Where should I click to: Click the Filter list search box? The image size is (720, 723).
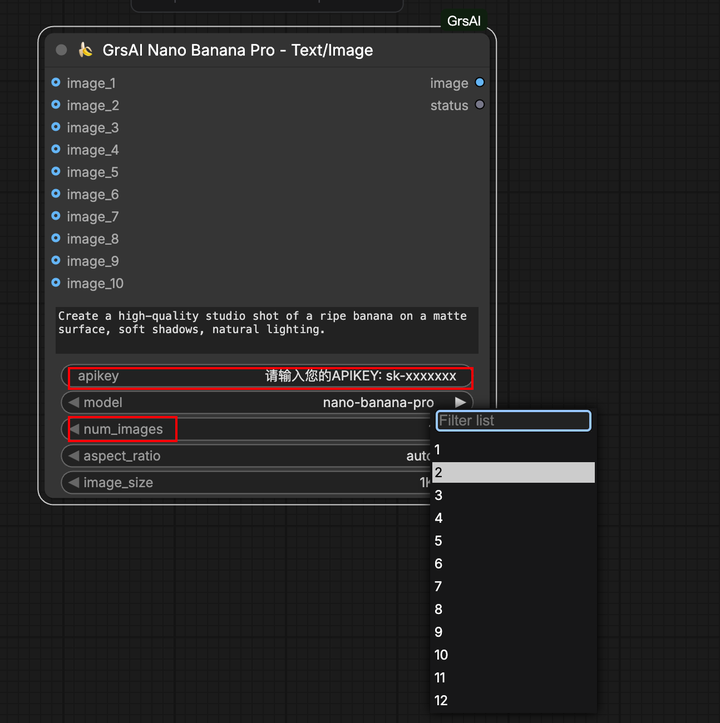pos(513,421)
